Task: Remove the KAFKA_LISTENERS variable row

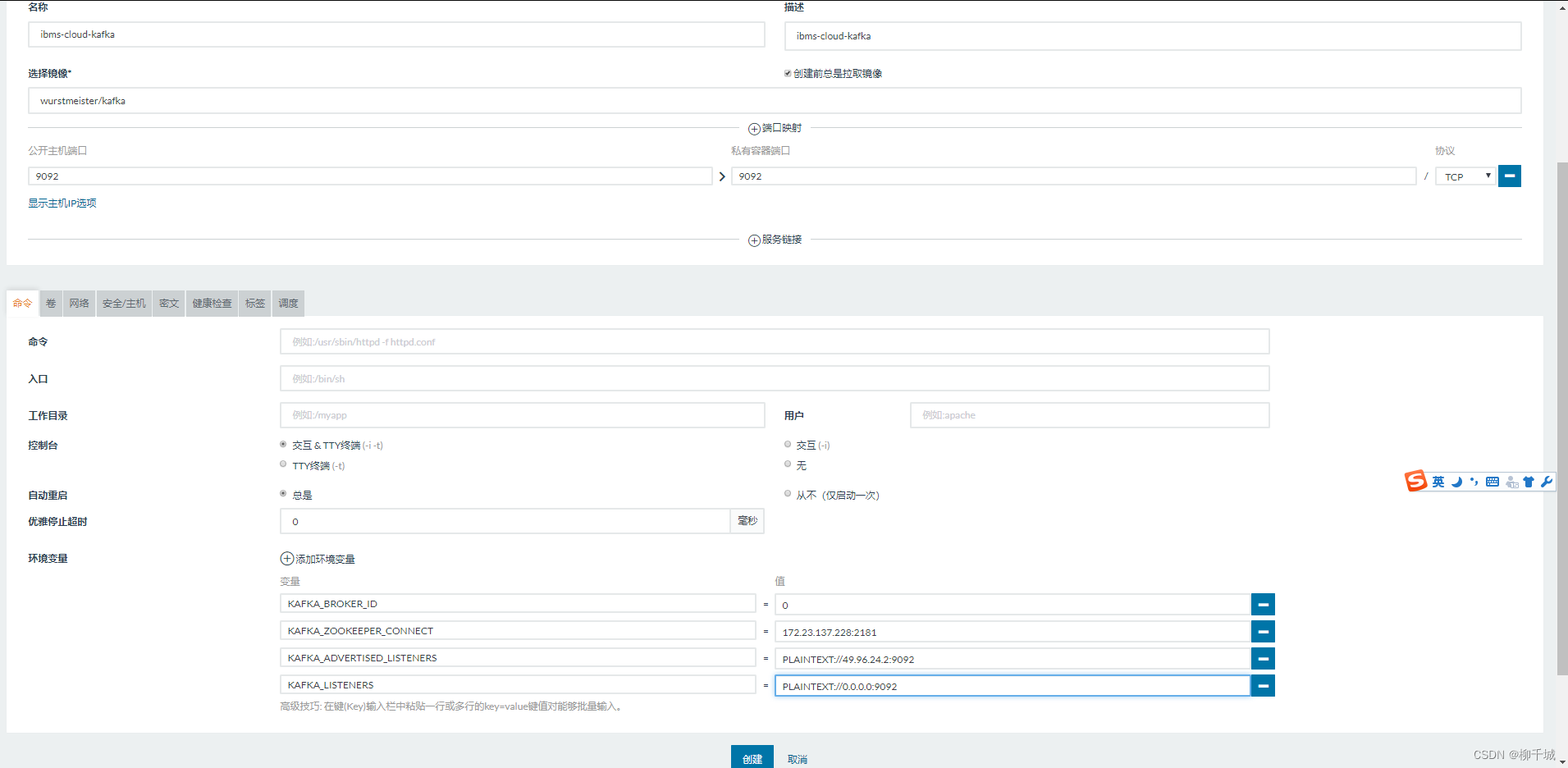Action: coord(1263,686)
